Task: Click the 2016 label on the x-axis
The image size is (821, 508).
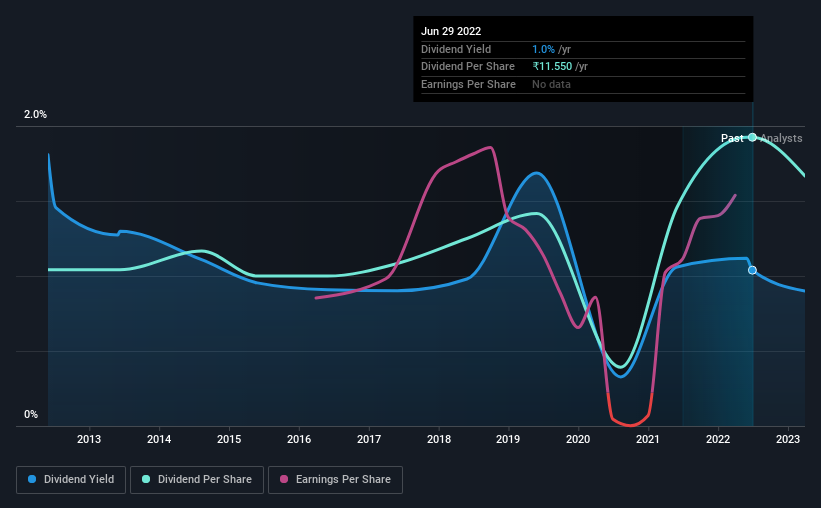Action: click(299, 439)
